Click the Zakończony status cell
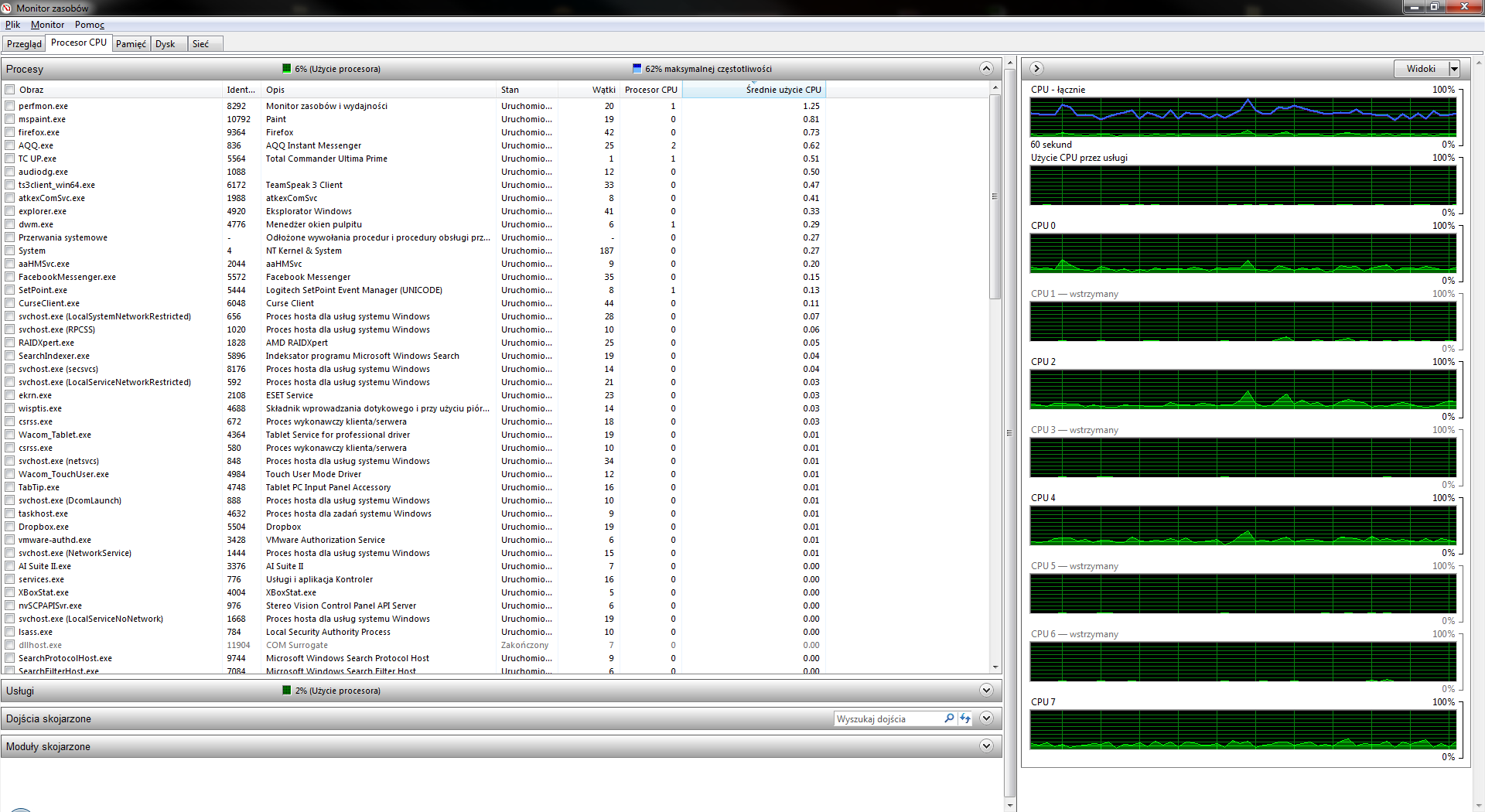Image resolution: width=1485 pixels, height=812 pixels. pyautogui.click(x=524, y=645)
